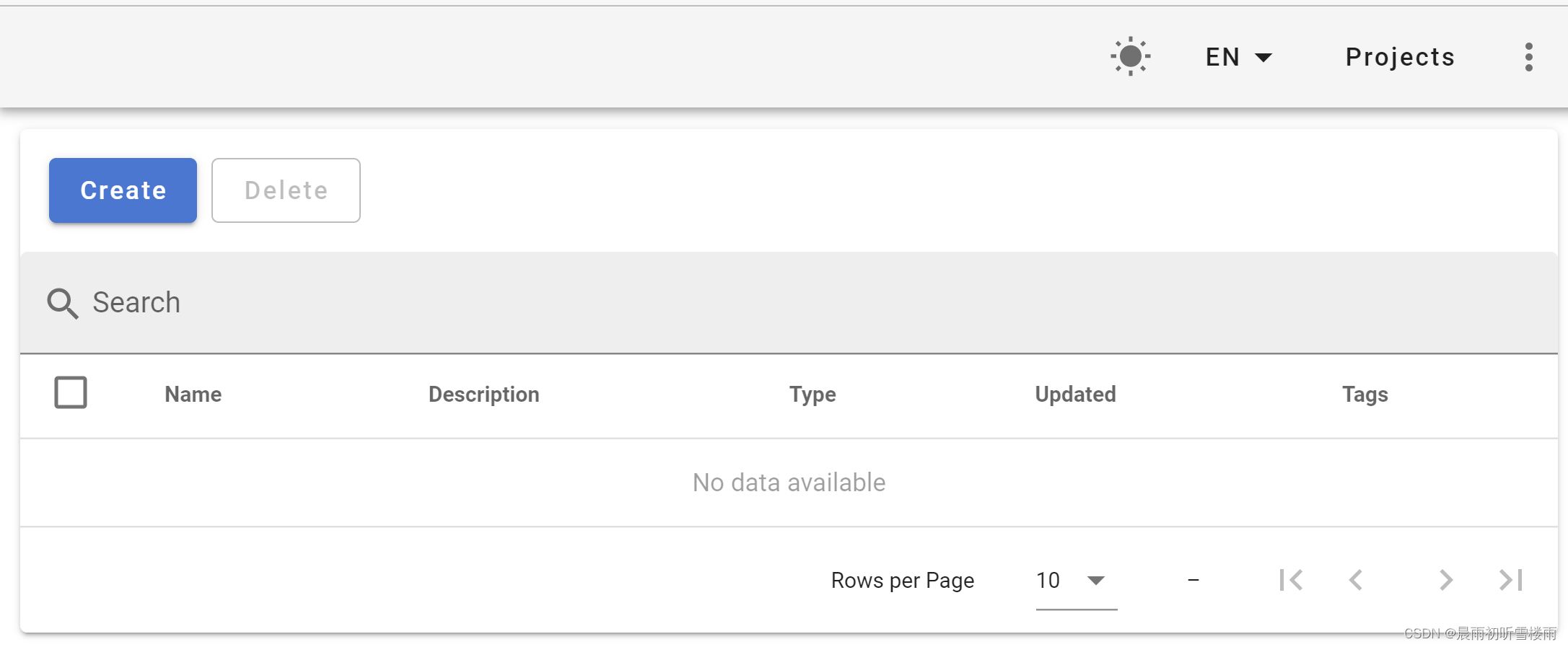Viewport: 1568px width, 647px height.
Task: Sort by the Type column header
Action: point(813,394)
